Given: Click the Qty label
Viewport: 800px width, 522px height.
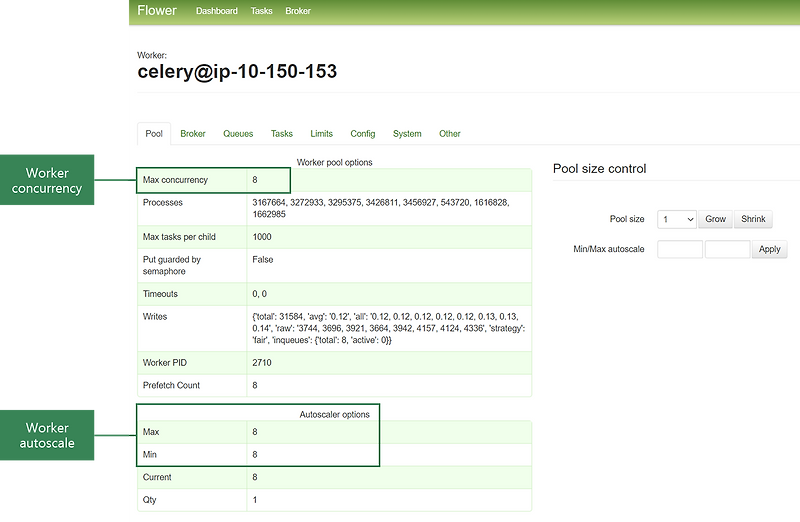Looking at the screenshot, I should [x=149, y=500].
